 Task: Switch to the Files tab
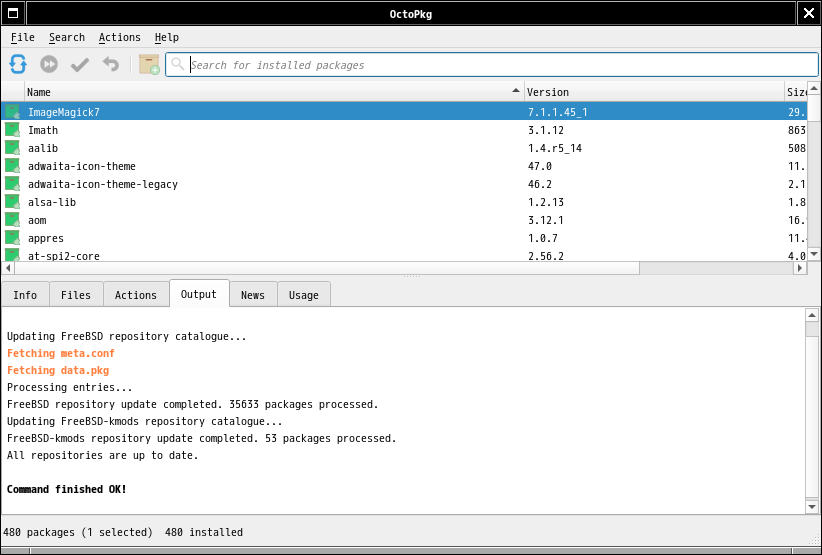coord(76,295)
